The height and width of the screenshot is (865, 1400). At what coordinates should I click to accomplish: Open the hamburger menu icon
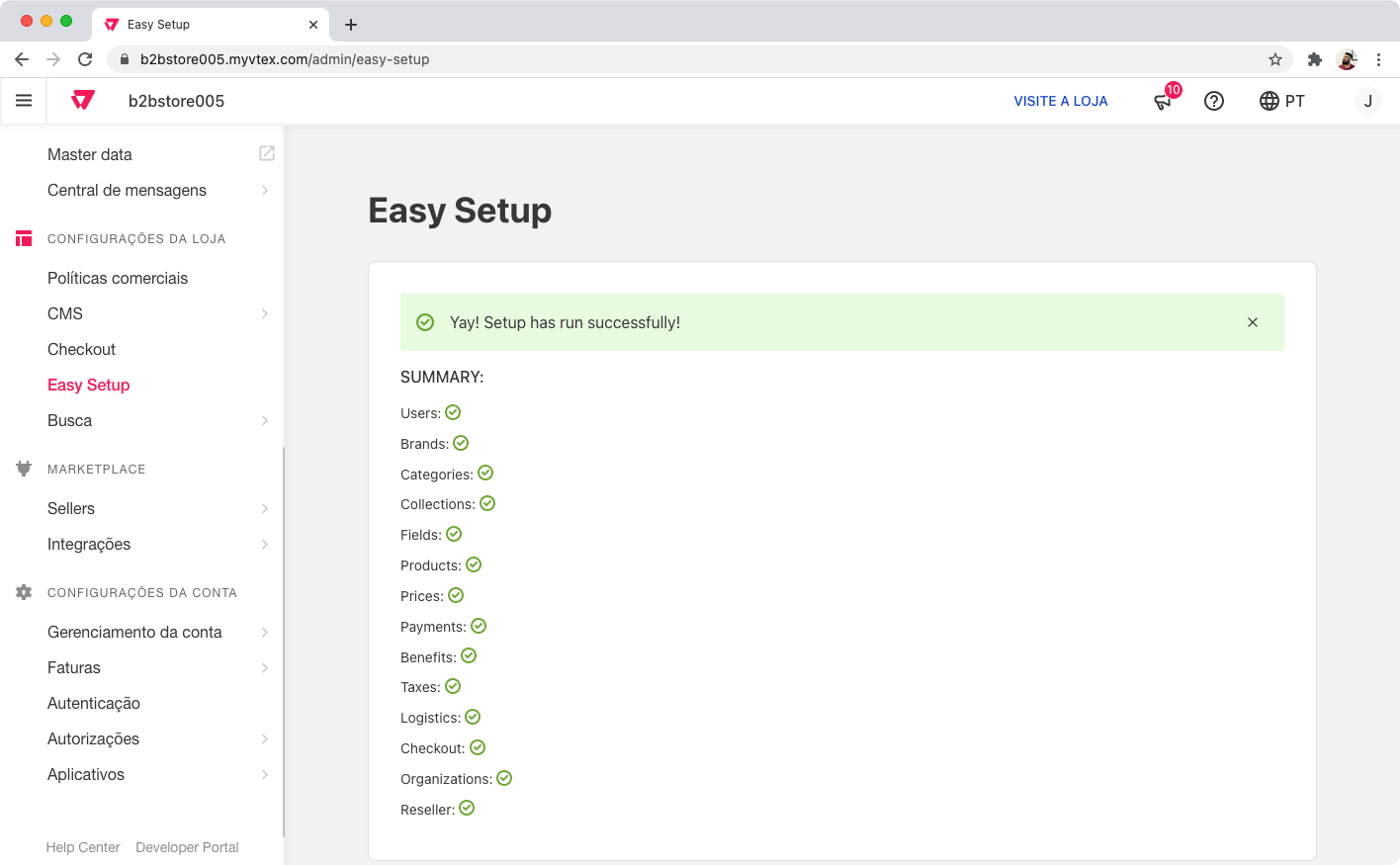(x=24, y=101)
